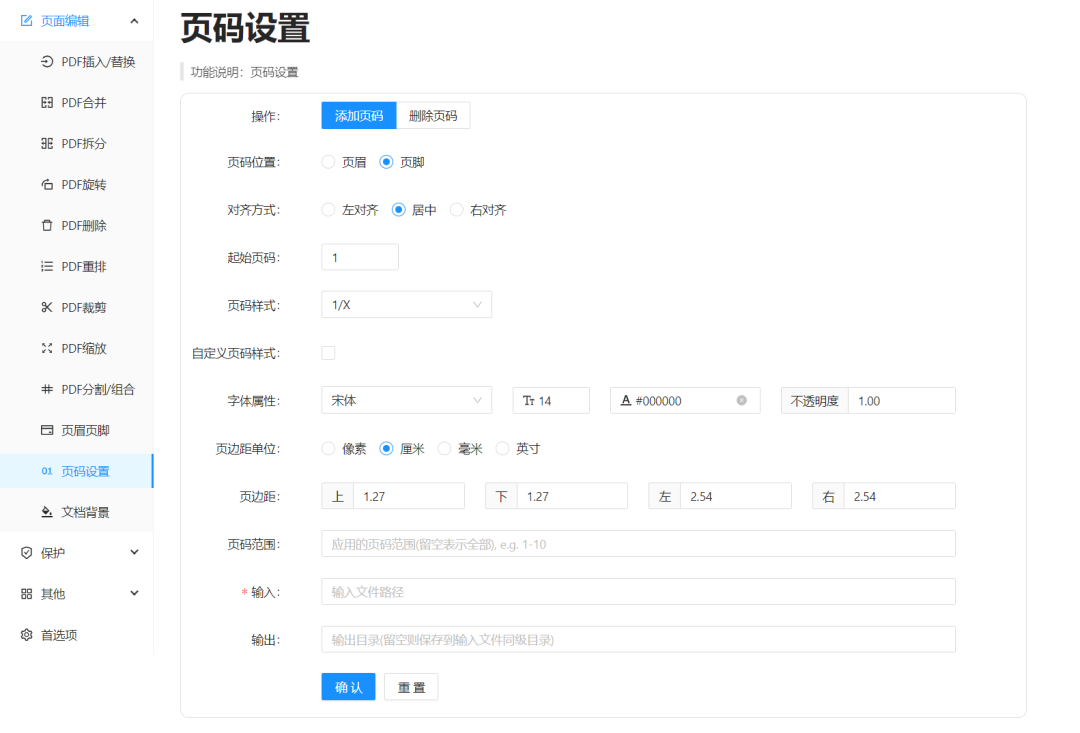Open the 宋体 font dropdown
The image size is (1080, 733).
(406, 400)
